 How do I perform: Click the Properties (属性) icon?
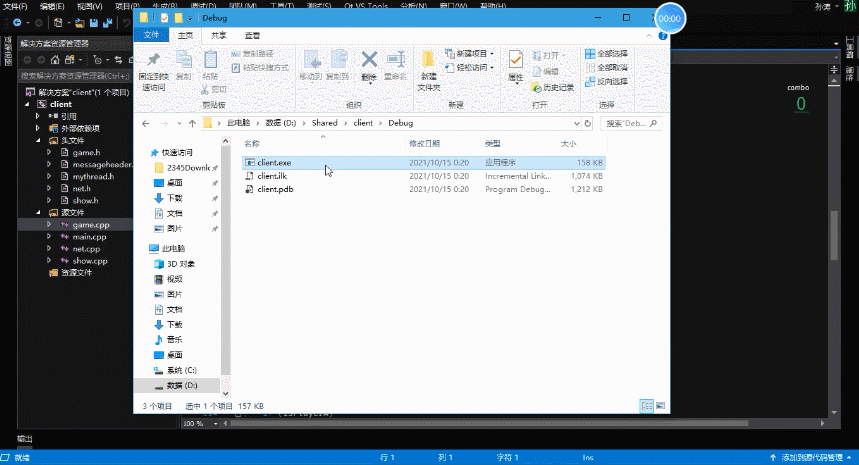click(x=516, y=59)
